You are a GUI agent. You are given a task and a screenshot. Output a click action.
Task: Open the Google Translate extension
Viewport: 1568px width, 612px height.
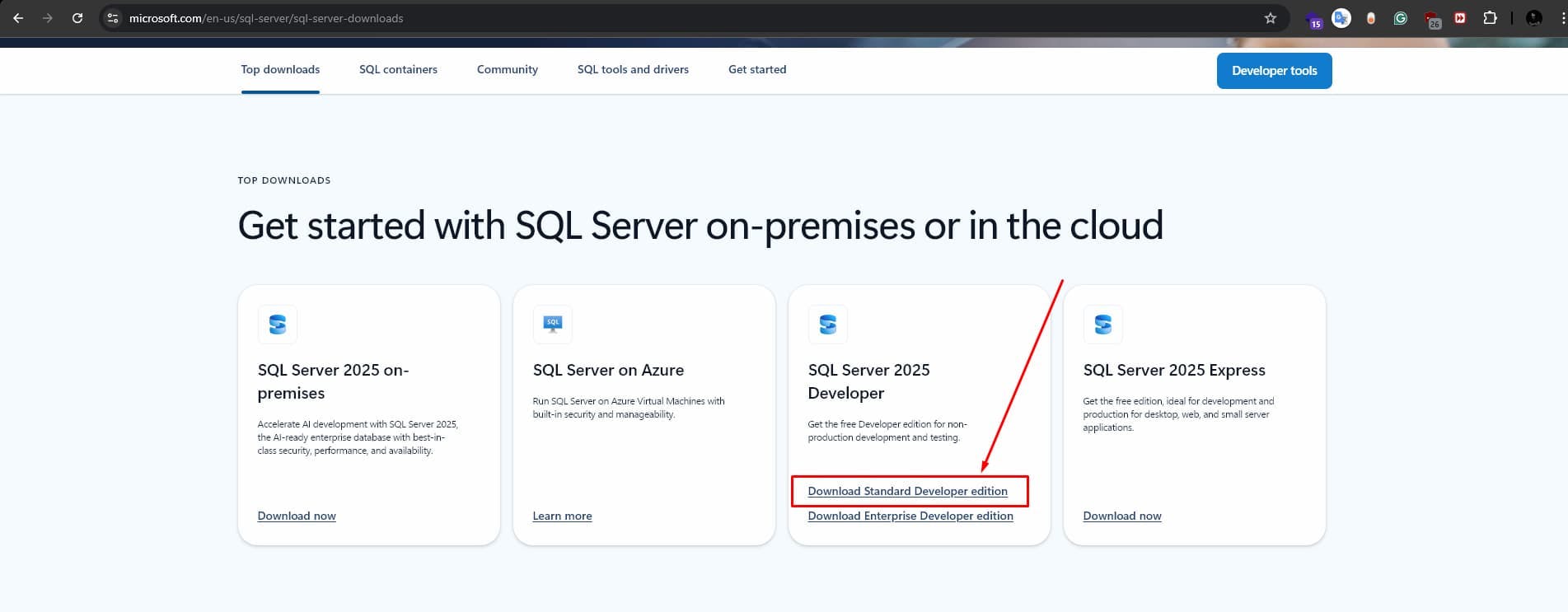click(1341, 18)
